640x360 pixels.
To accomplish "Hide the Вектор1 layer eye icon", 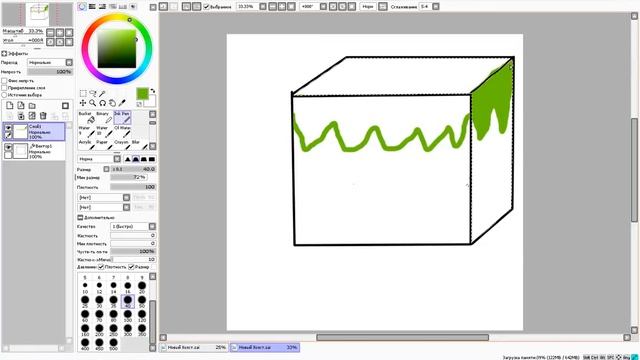I will (x=8, y=147).
